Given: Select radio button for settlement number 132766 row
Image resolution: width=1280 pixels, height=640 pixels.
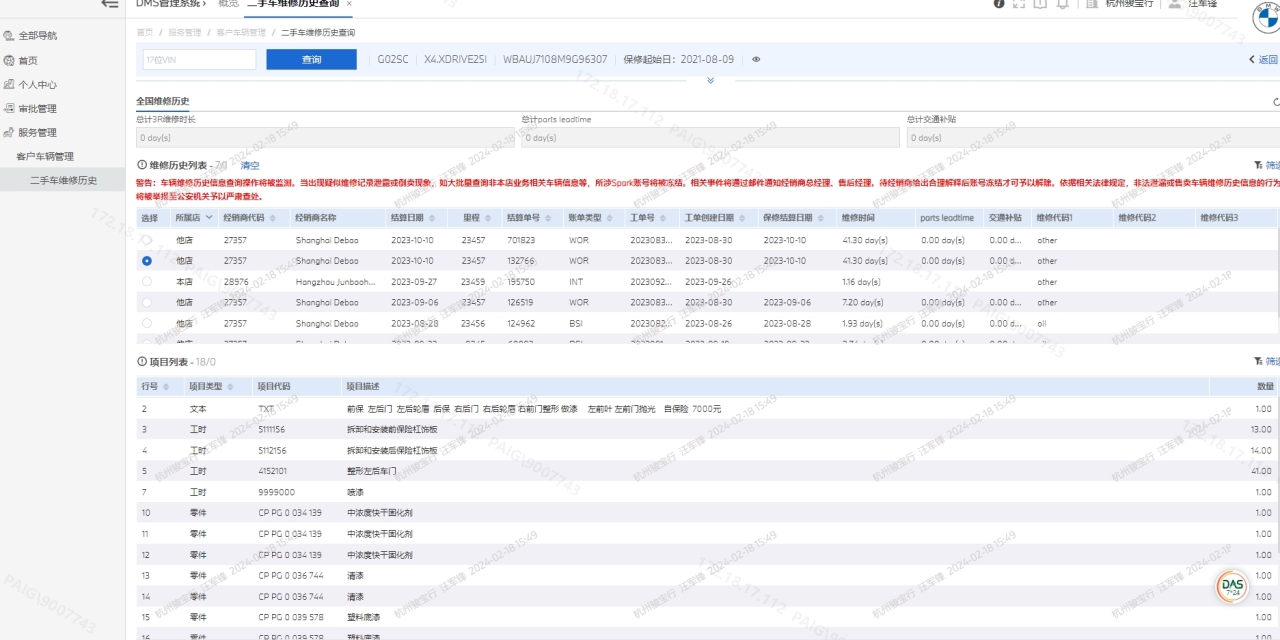Looking at the screenshot, I should click(147, 261).
